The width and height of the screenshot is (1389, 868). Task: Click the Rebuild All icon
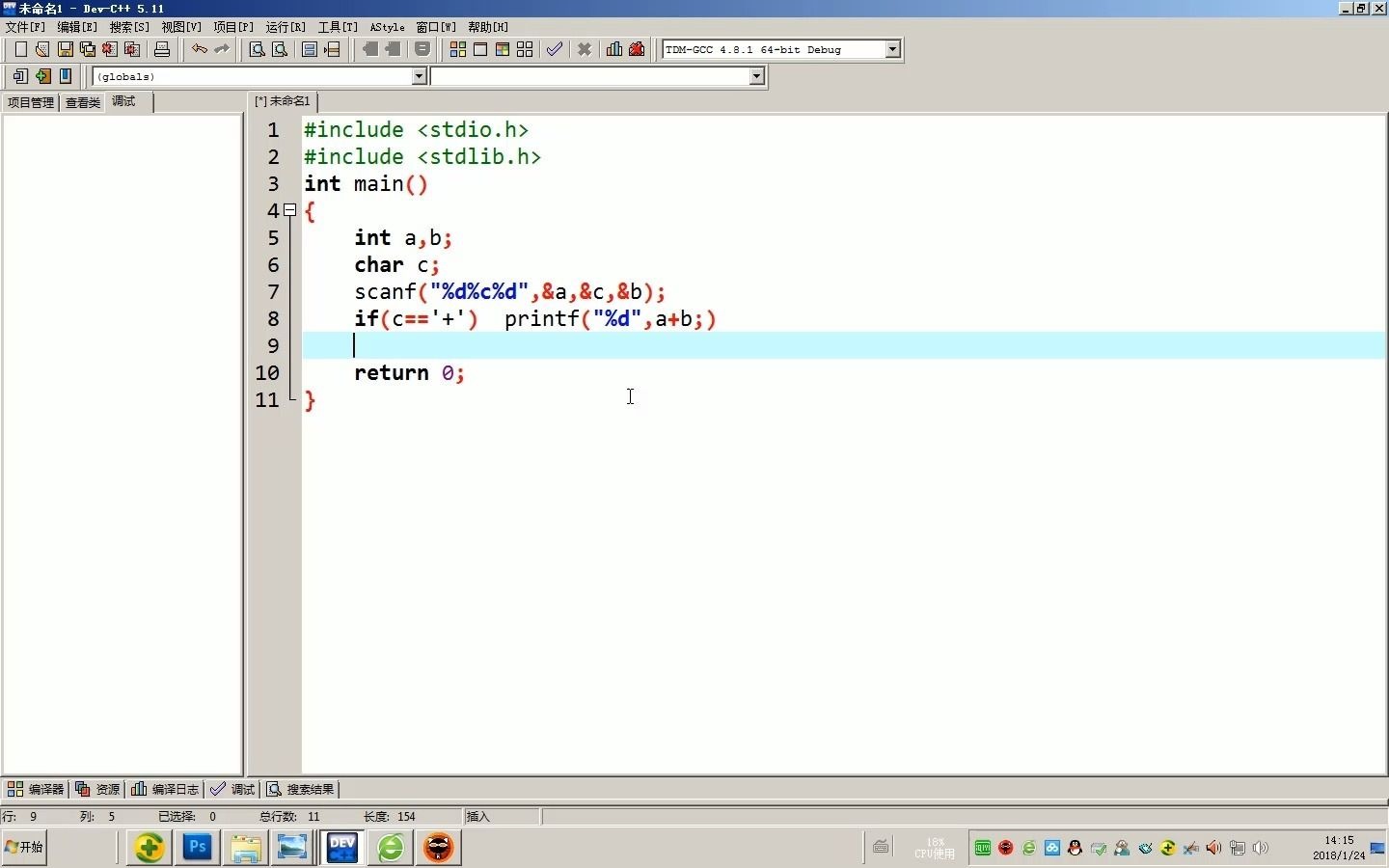[x=525, y=49]
